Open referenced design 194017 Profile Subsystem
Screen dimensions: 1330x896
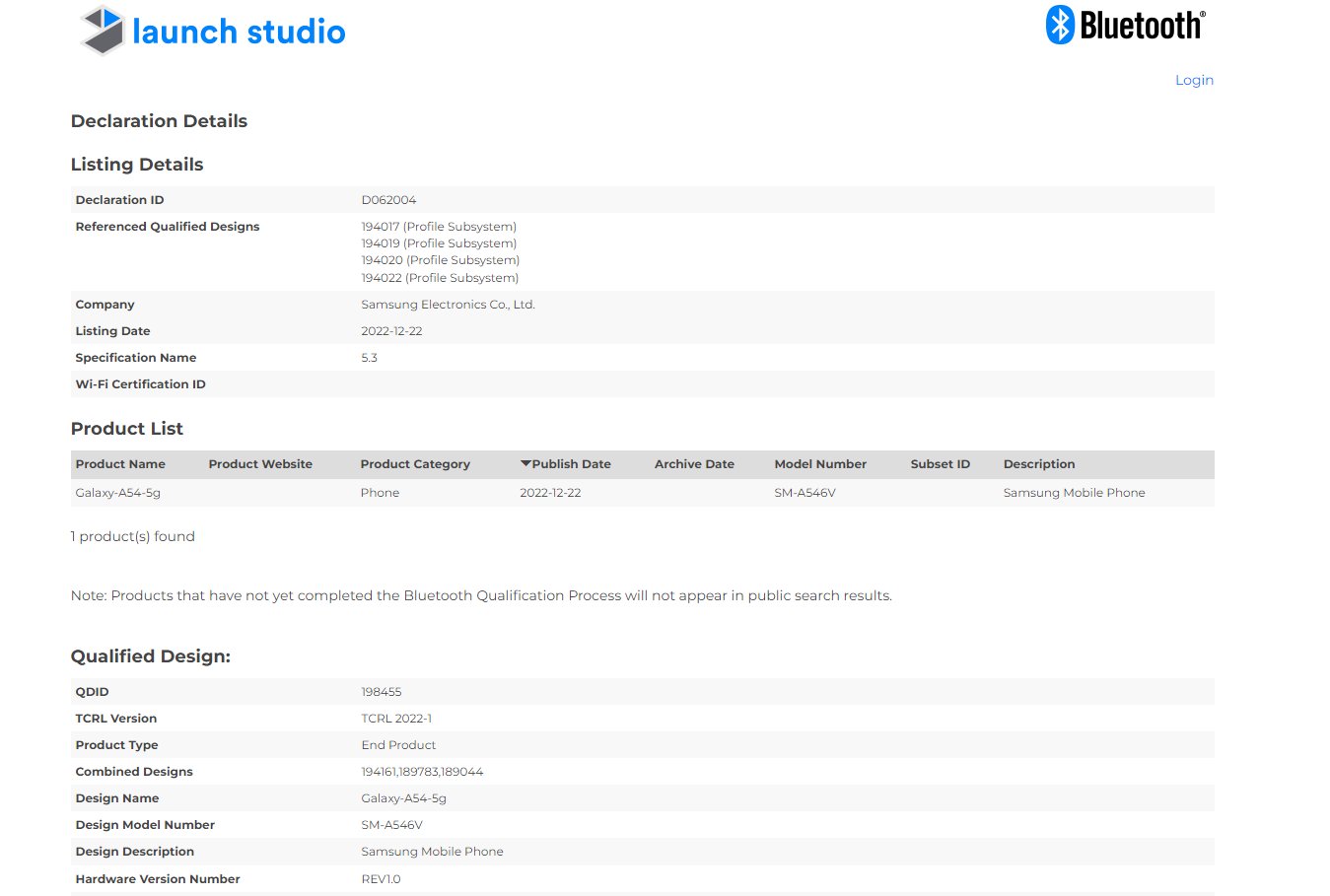coord(439,227)
